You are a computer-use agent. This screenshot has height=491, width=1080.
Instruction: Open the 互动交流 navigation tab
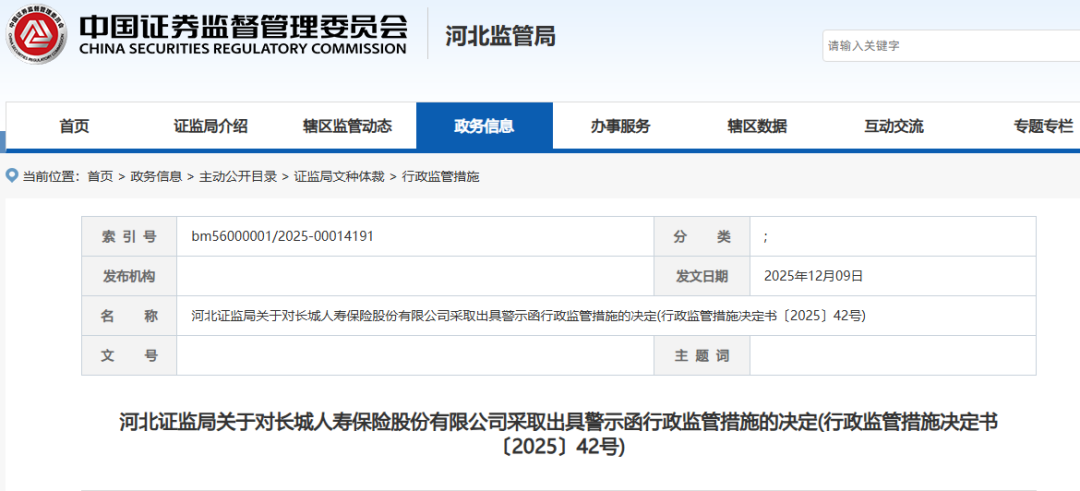894,126
